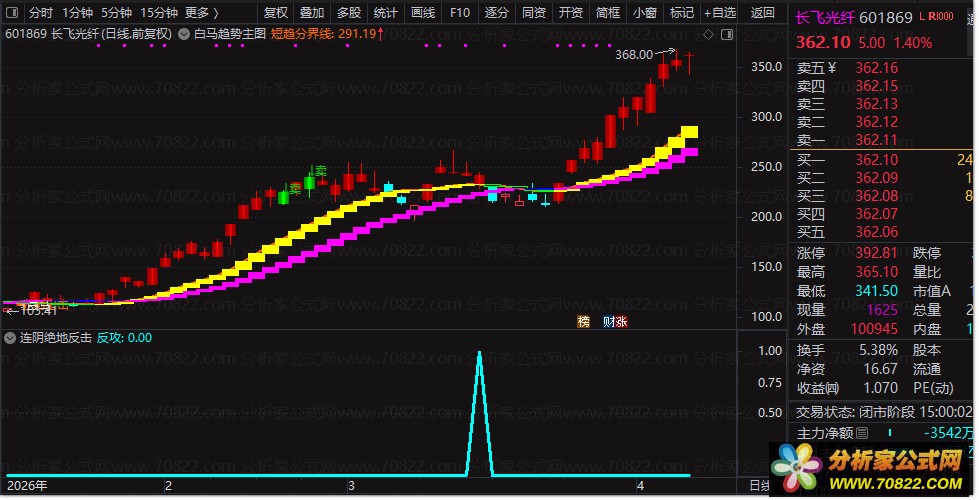The width and height of the screenshot is (979, 500).
Task: Toggle 简框 simple frame view
Action: pos(608,12)
